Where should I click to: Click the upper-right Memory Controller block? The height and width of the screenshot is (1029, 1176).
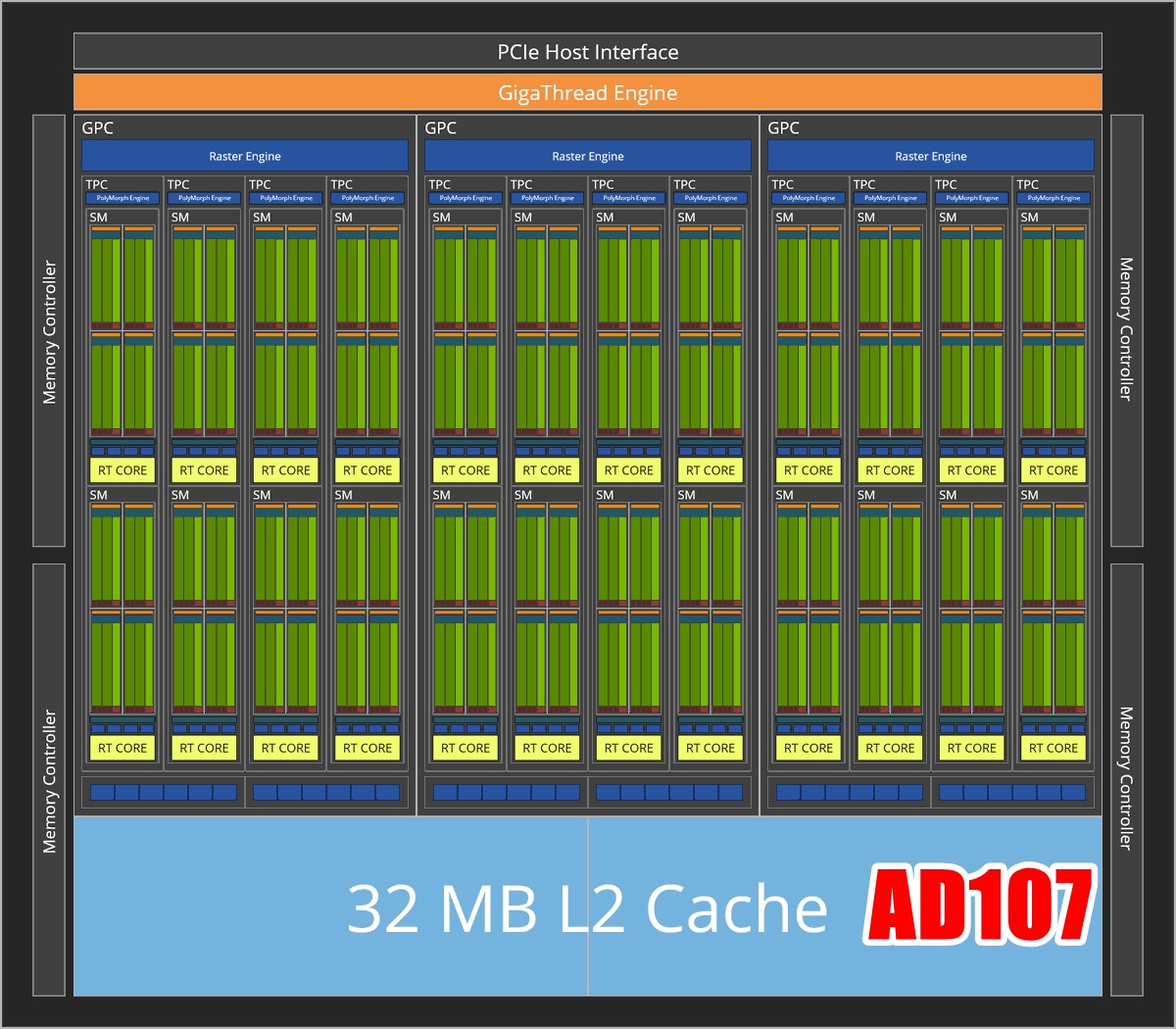(1126, 331)
